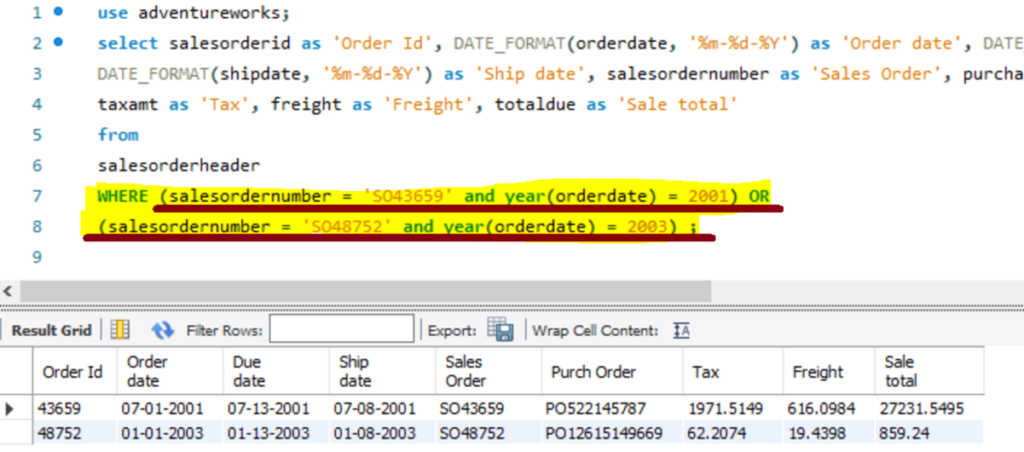Select sales order cell SO43659
This screenshot has height=452, width=1024.
[x=488, y=409]
